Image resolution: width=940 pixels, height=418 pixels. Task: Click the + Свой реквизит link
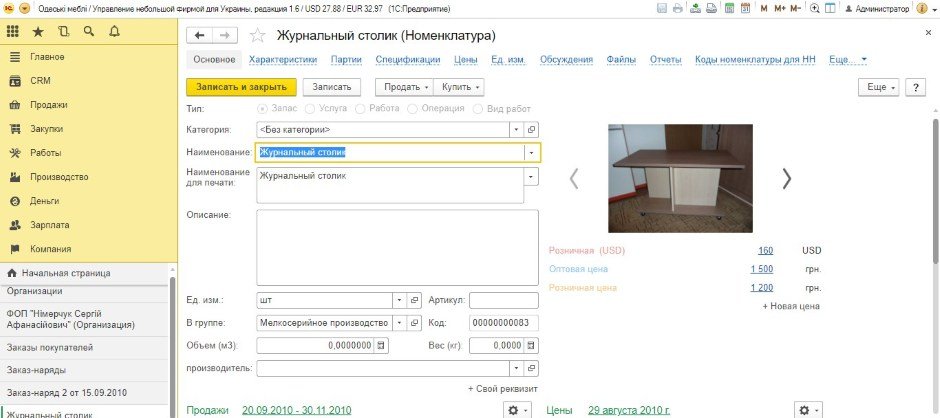point(502,389)
